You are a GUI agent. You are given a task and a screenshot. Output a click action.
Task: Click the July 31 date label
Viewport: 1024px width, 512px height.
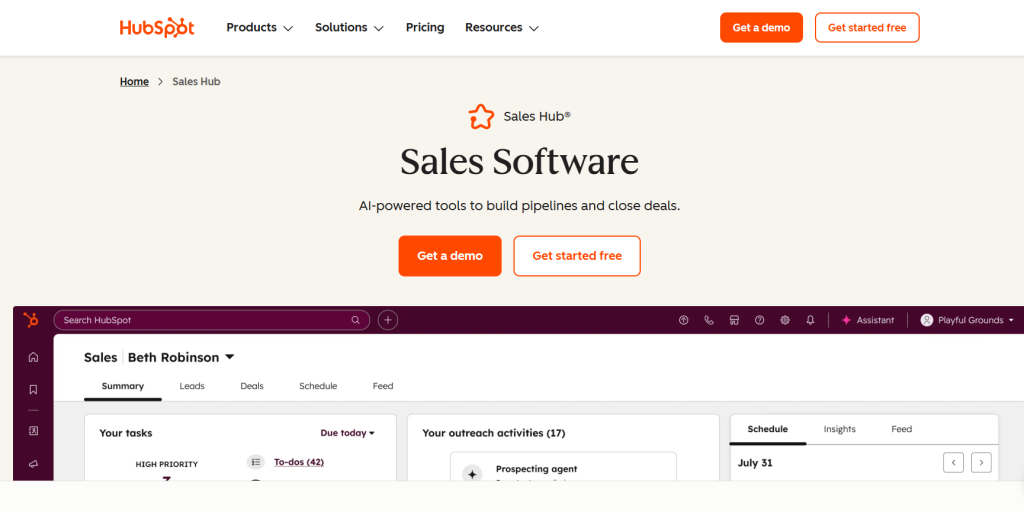point(755,463)
